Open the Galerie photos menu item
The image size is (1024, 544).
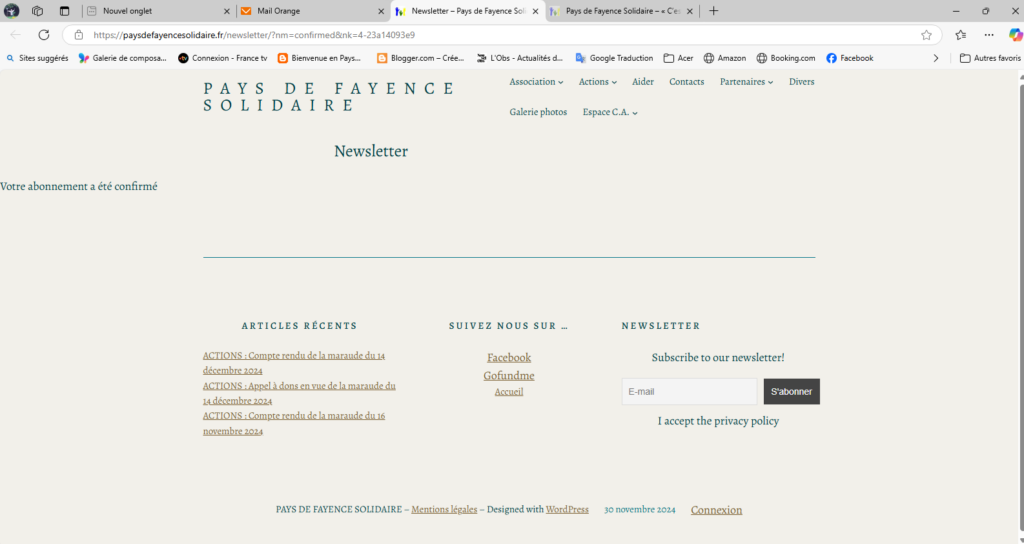(x=538, y=113)
